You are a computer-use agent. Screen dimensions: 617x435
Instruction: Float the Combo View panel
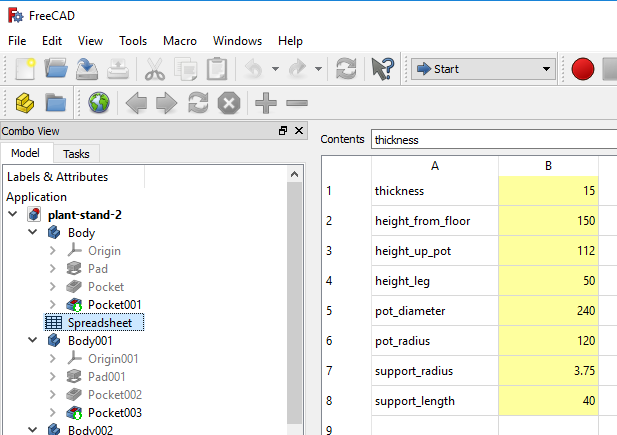(283, 130)
